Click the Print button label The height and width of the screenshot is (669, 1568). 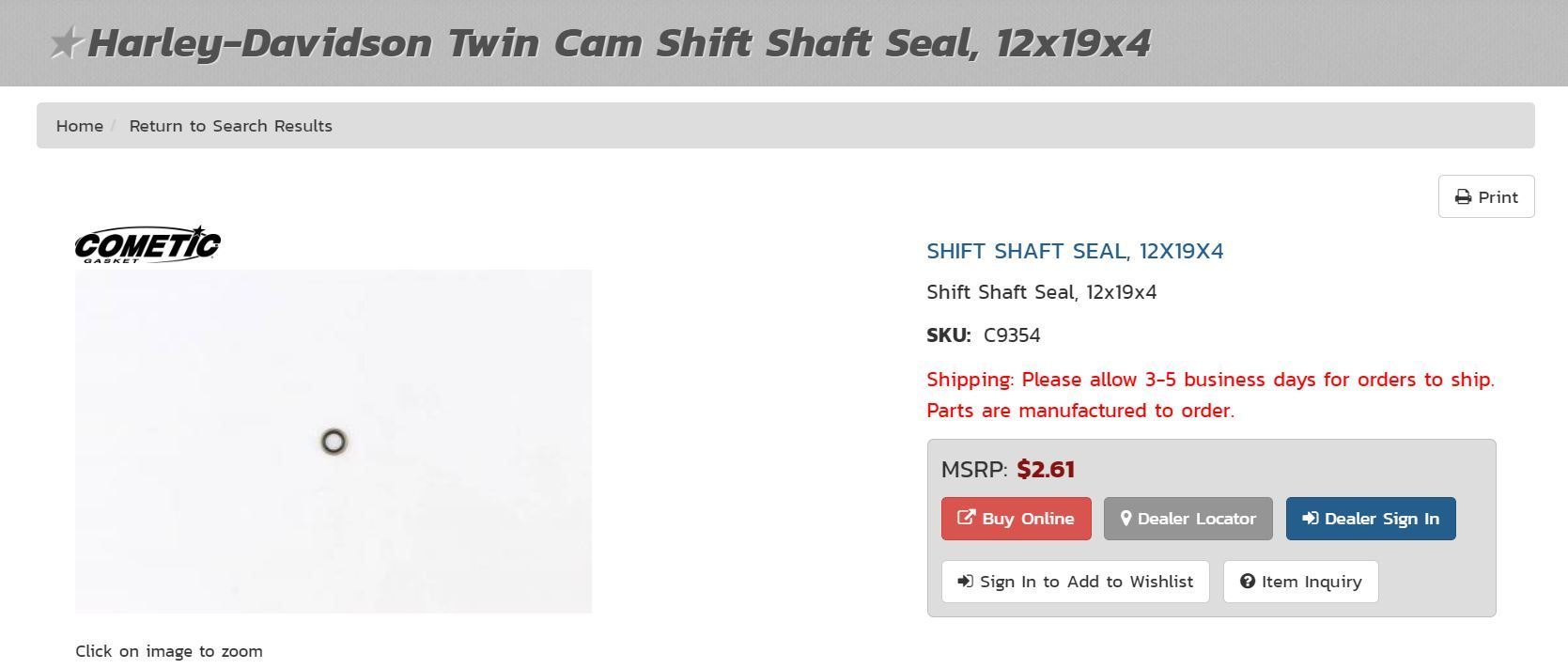click(x=1498, y=197)
